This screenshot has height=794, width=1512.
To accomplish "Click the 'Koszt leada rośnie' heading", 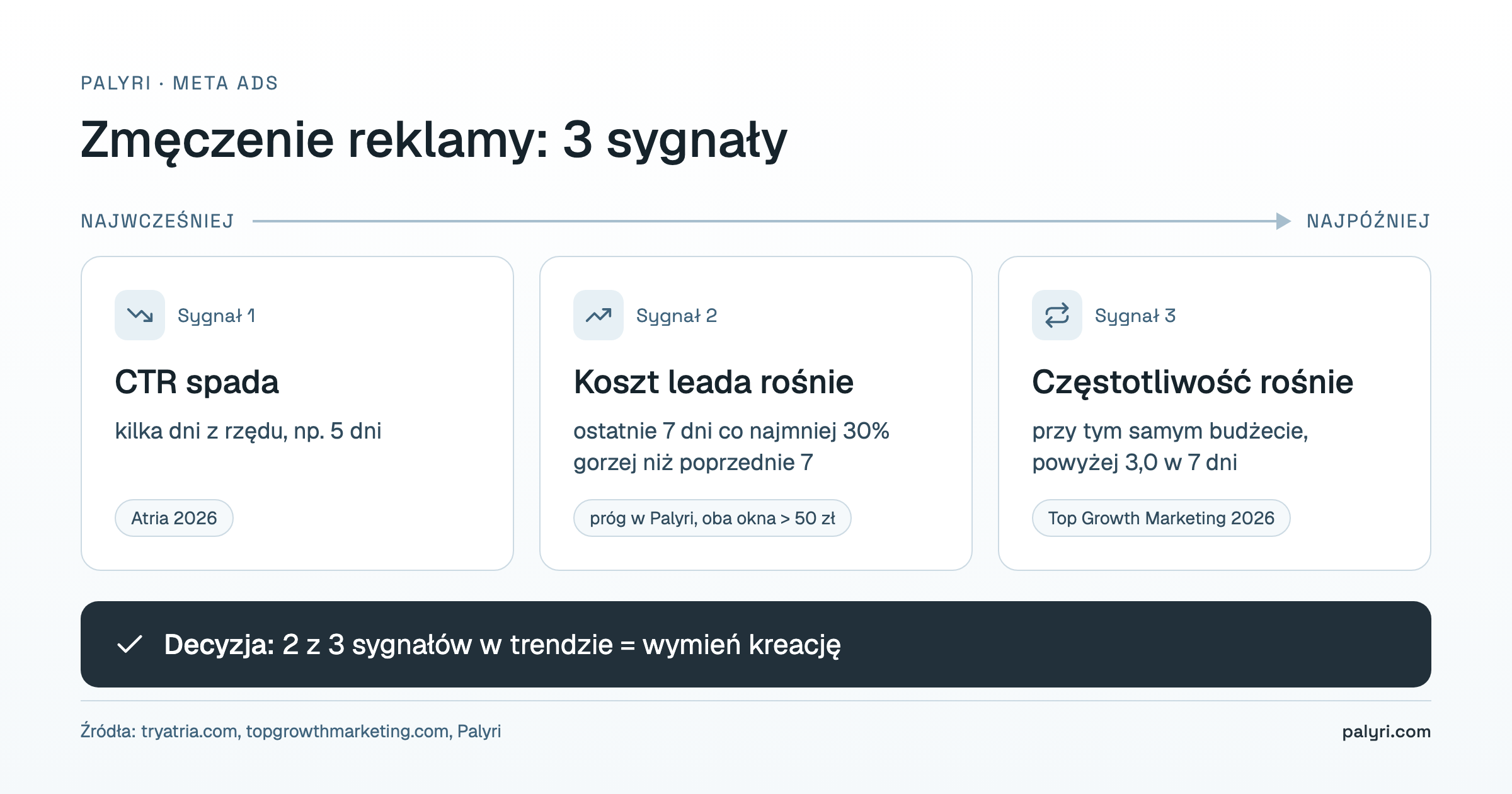I will point(713,382).
